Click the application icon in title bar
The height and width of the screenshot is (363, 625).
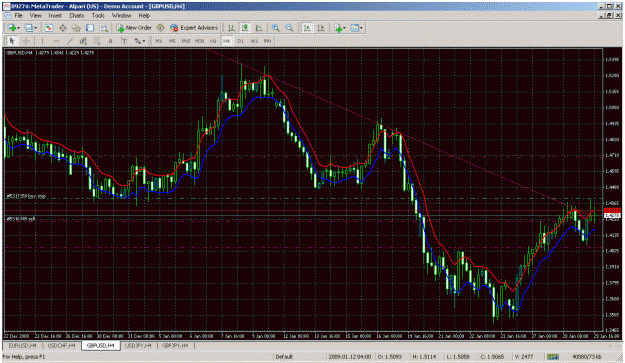coord(7,6)
